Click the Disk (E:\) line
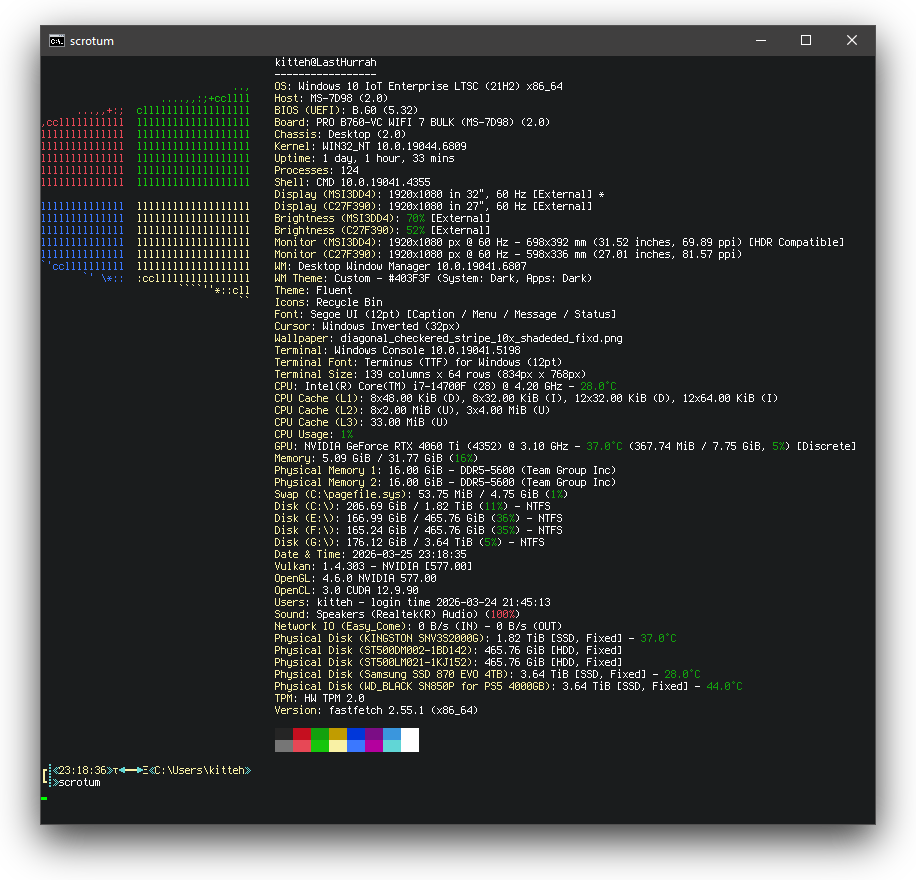This screenshot has width=916, height=880. (418, 517)
